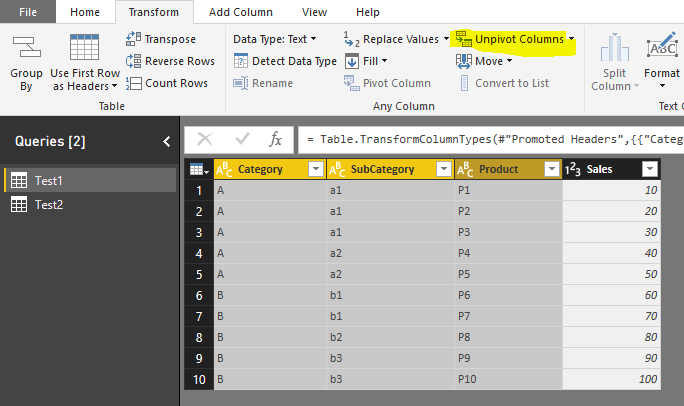Open the View tab
The height and width of the screenshot is (406, 684).
tap(315, 12)
